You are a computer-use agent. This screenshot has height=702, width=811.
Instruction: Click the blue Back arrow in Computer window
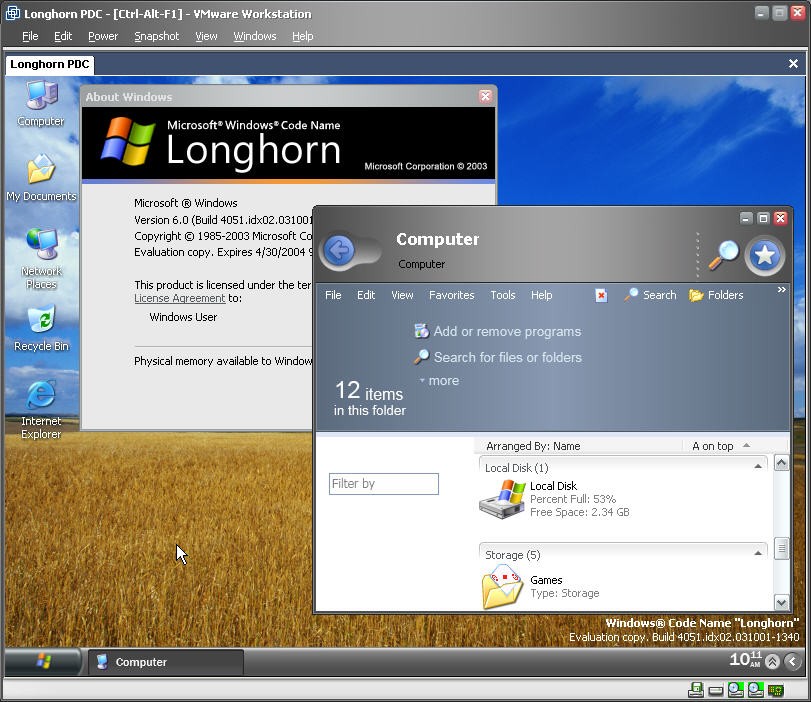[x=339, y=250]
